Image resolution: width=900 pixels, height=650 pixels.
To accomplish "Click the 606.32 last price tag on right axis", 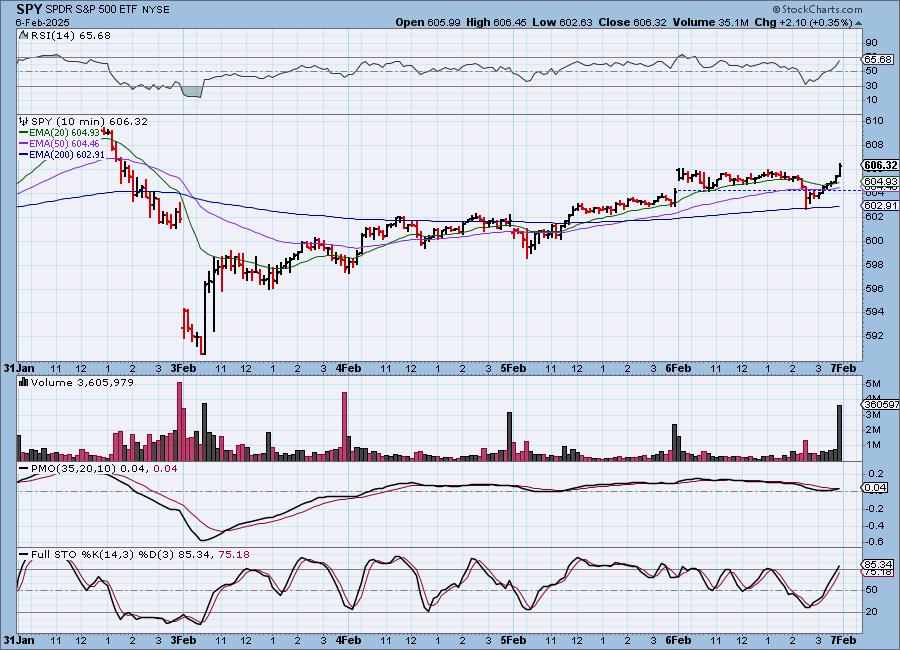I will click(x=880, y=165).
